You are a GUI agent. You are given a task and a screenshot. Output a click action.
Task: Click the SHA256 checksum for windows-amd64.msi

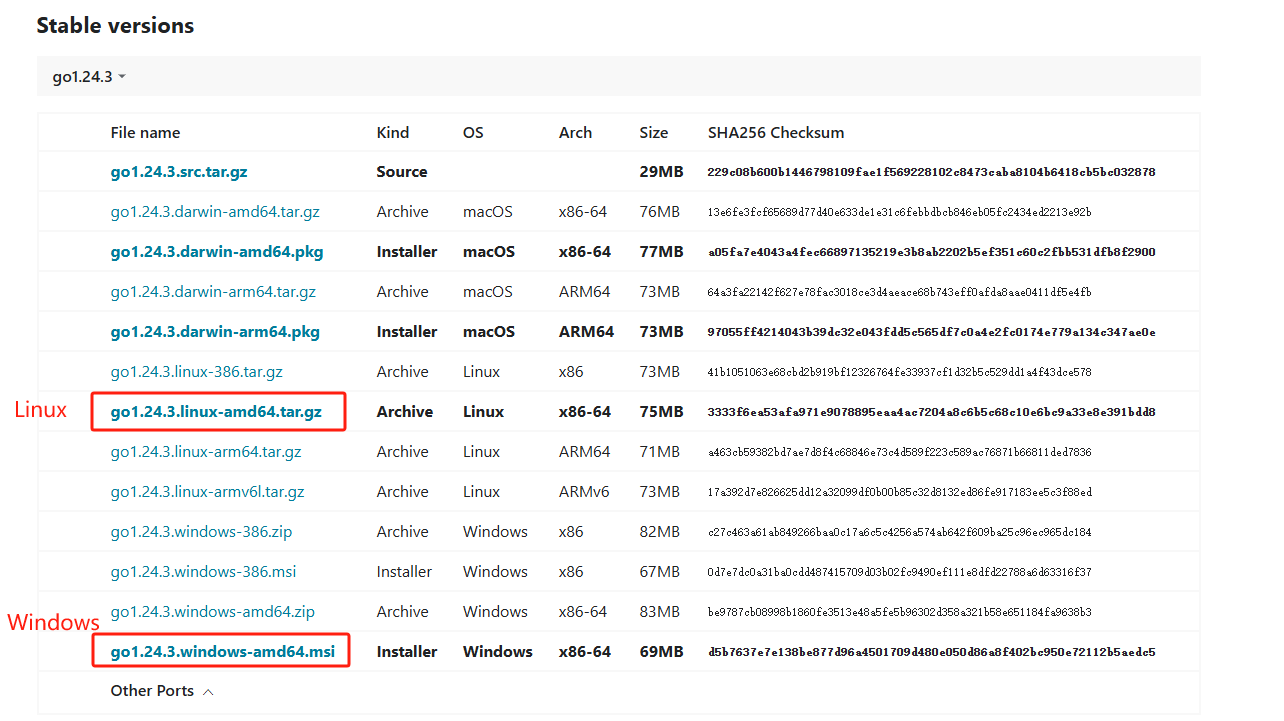[931, 652]
